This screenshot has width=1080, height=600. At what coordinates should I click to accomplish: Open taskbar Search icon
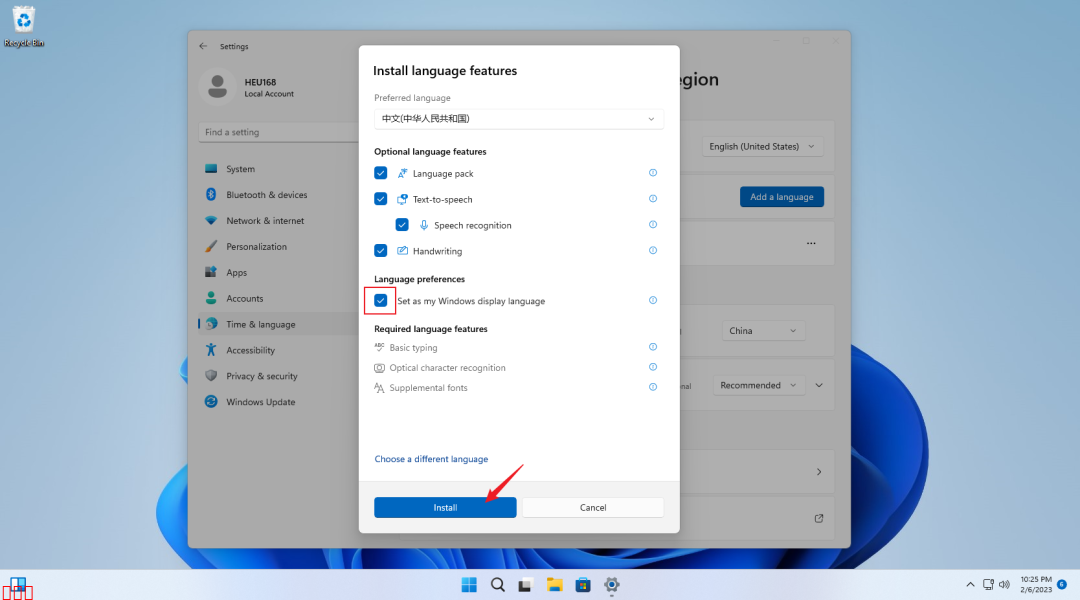[x=497, y=585]
